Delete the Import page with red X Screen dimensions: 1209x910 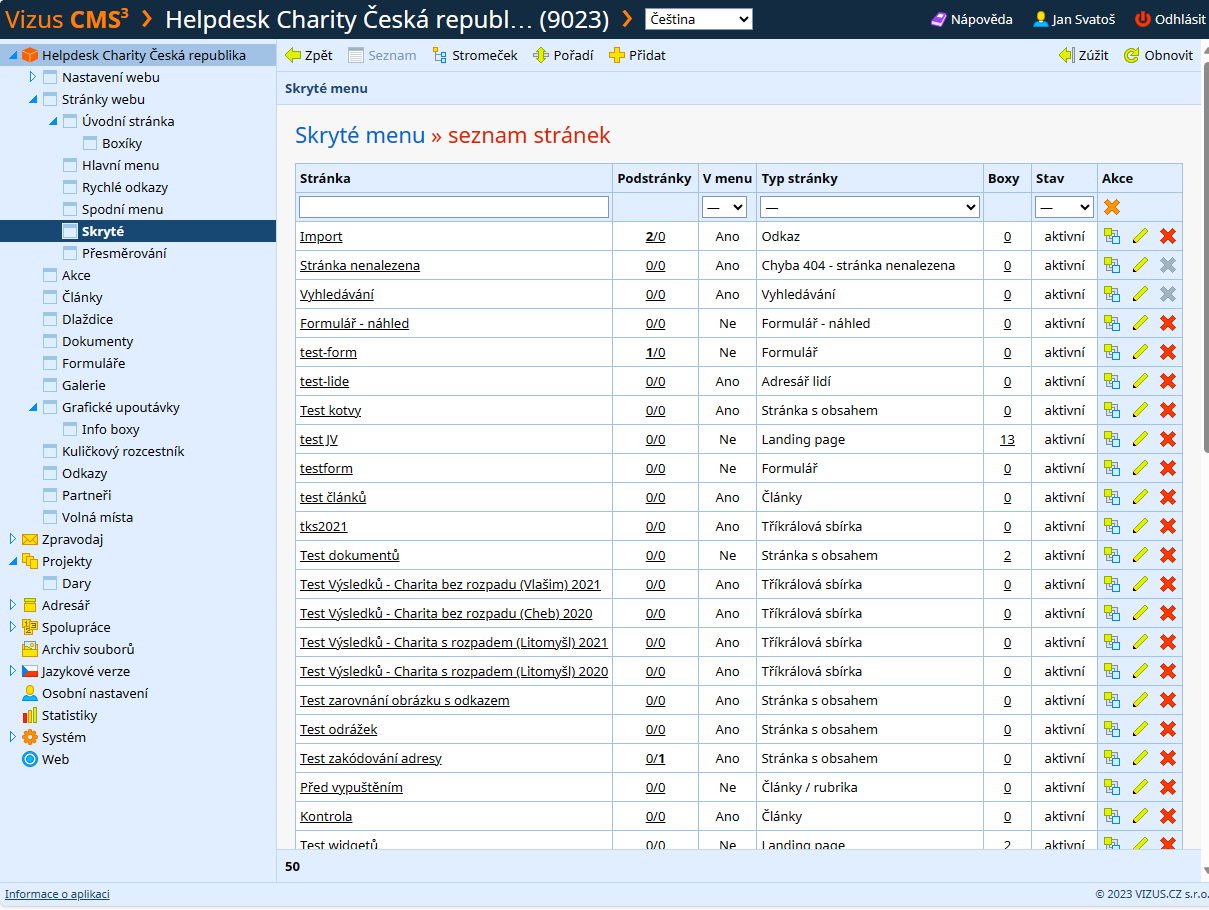1168,237
